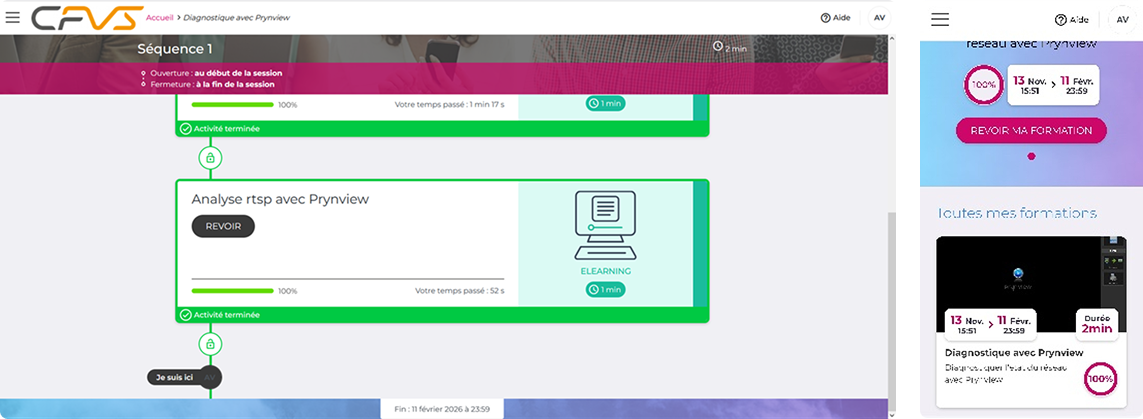Select the carousel dot under REVOIR MA FORMATION
Viewport: 1143px width, 419px height.
(x=1031, y=157)
